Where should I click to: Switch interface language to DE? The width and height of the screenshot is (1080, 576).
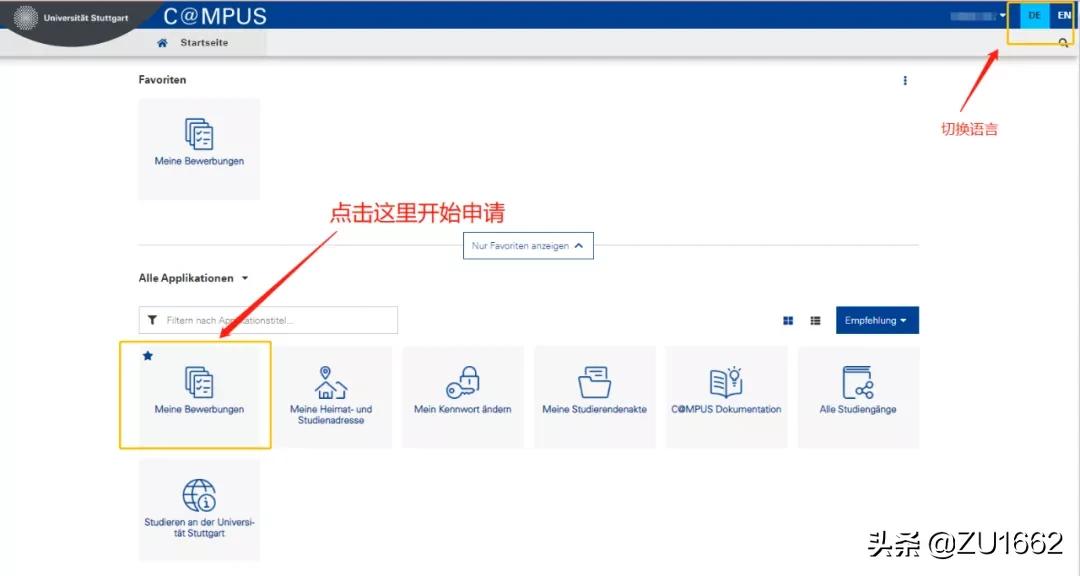tap(1035, 15)
